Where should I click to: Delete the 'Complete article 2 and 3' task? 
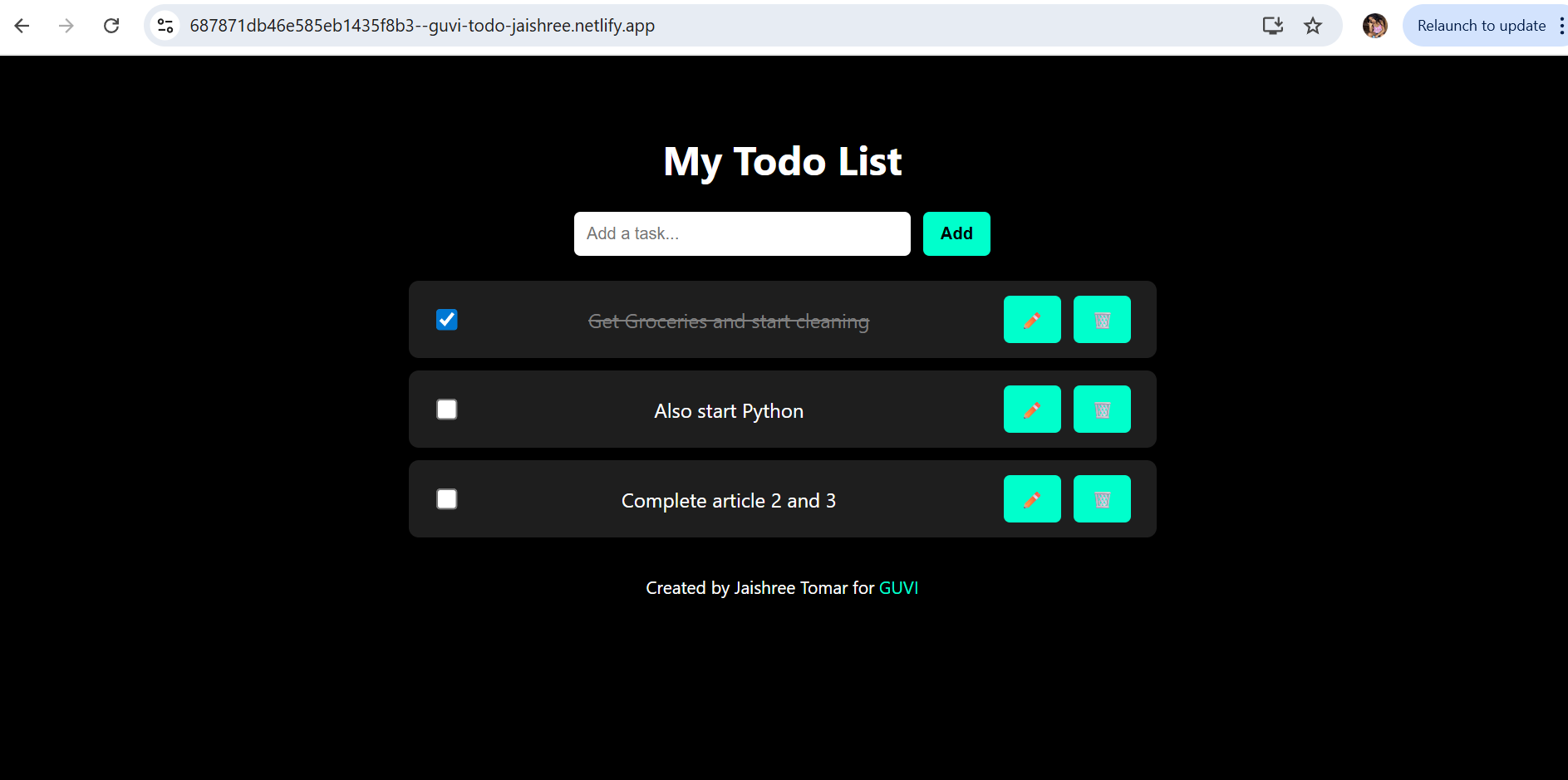pyautogui.click(x=1101, y=499)
